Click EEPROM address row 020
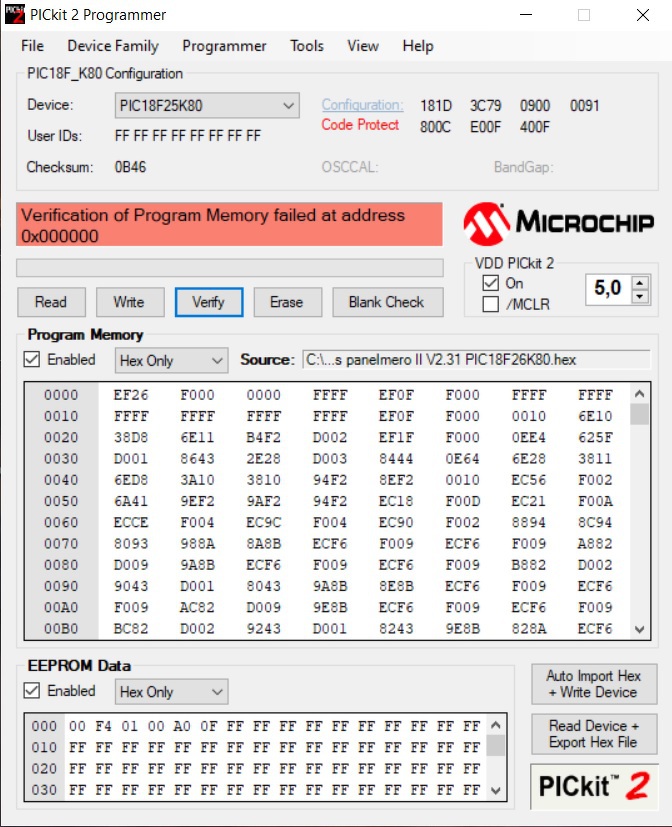The height and width of the screenshot is (827, 672). click(x=44, y=768)
